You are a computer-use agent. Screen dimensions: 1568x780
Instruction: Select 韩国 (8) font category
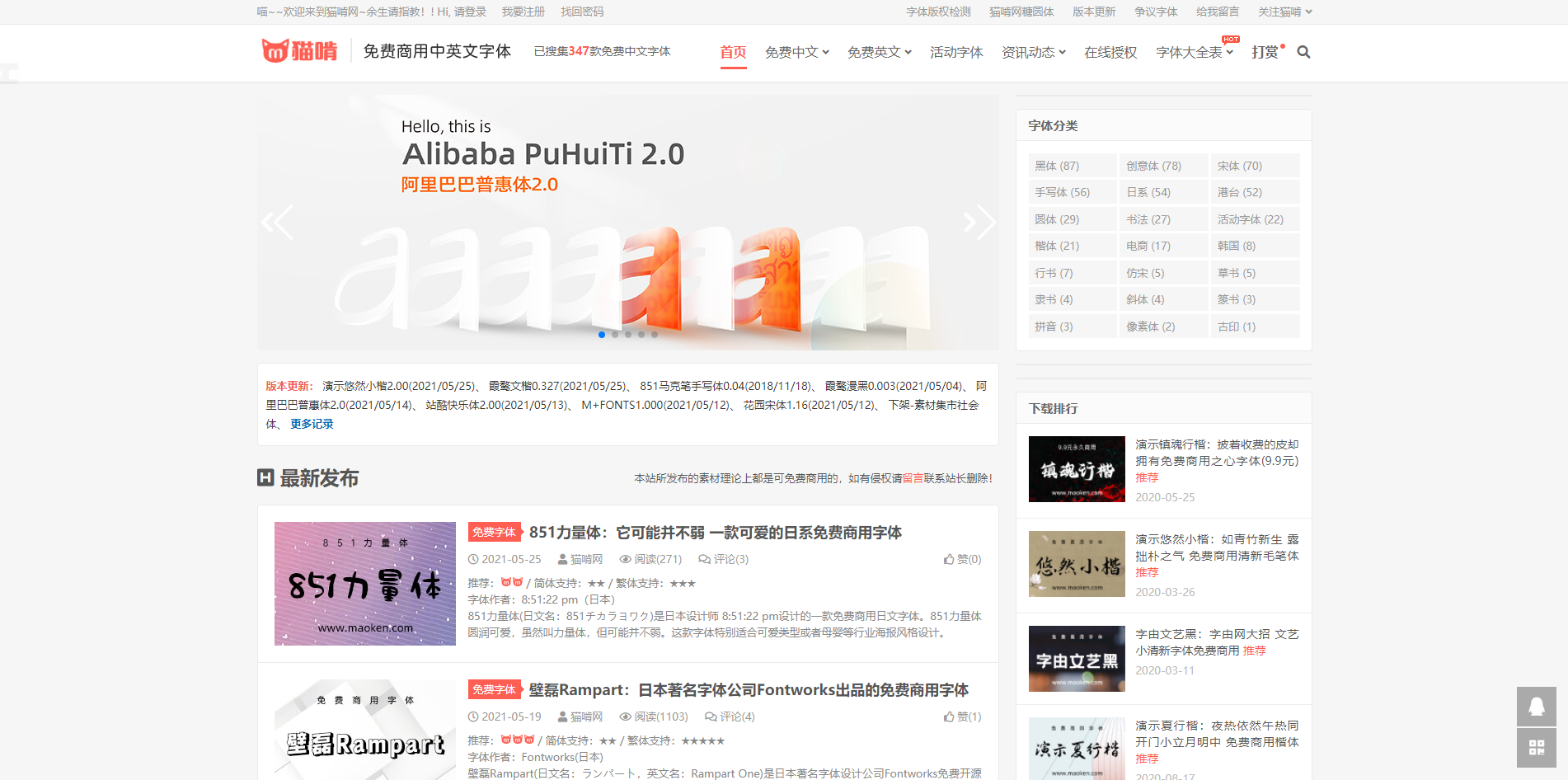coord(1256,246)
